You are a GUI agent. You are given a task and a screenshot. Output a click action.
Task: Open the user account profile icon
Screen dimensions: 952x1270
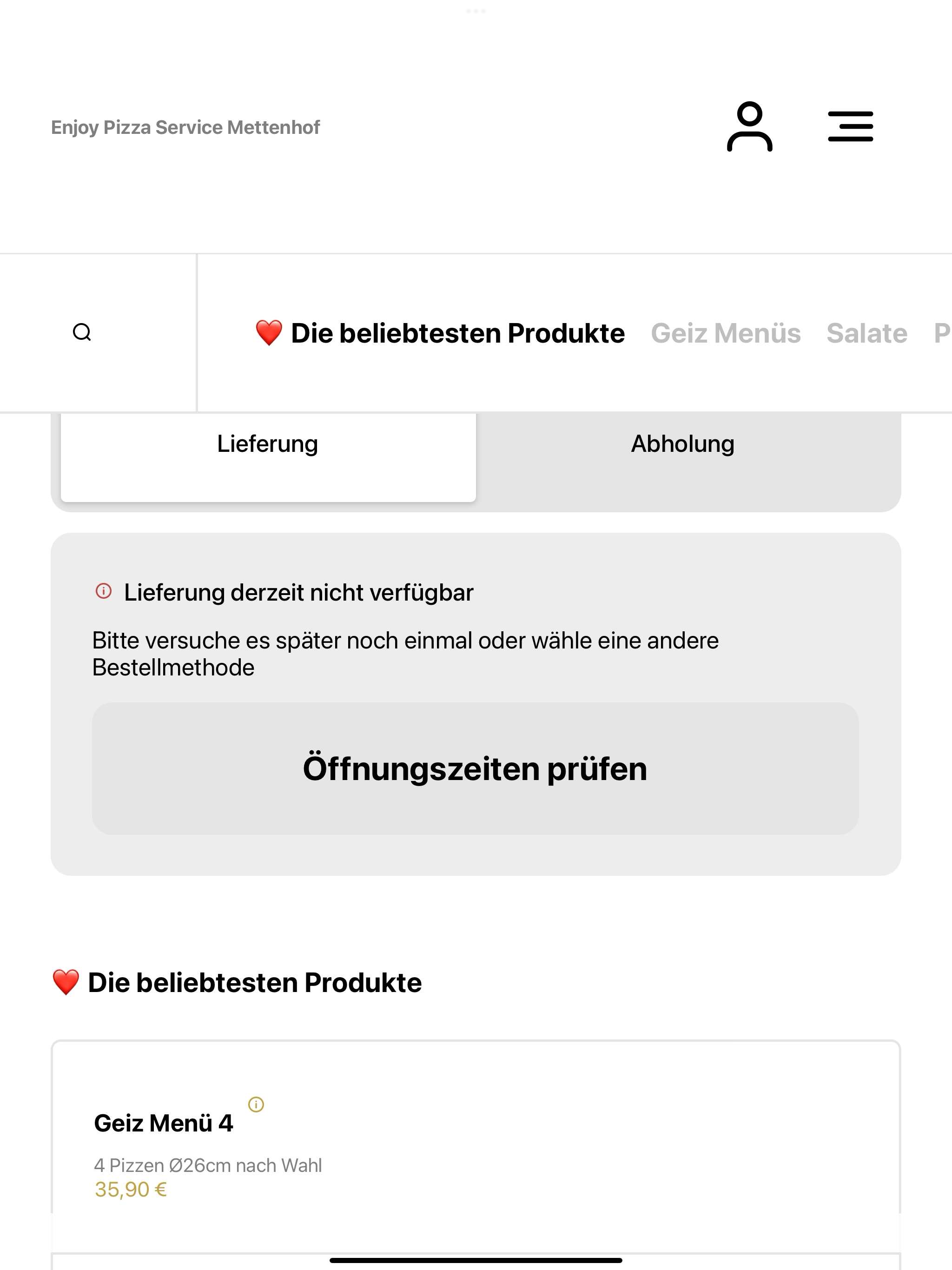click(x=749, y=126)
